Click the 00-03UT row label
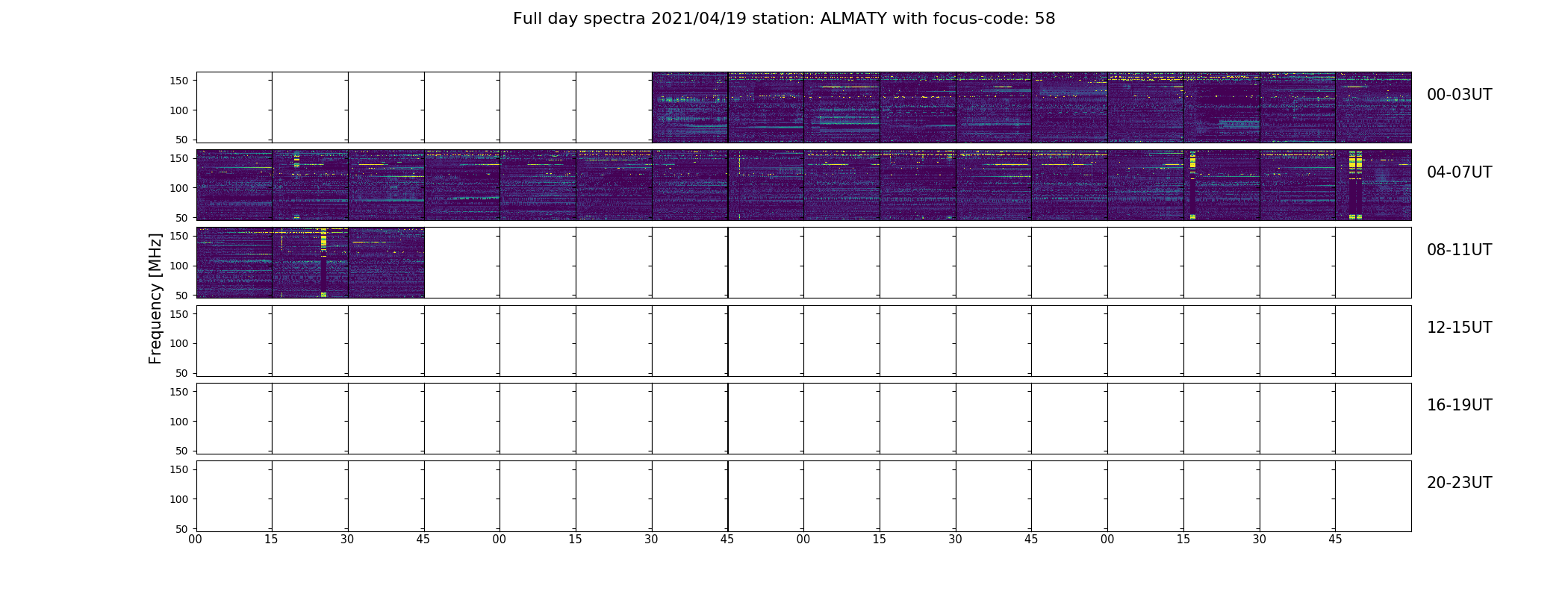Image resolution: width=1568 pixels, height=597 pixels. [1459, 95]
